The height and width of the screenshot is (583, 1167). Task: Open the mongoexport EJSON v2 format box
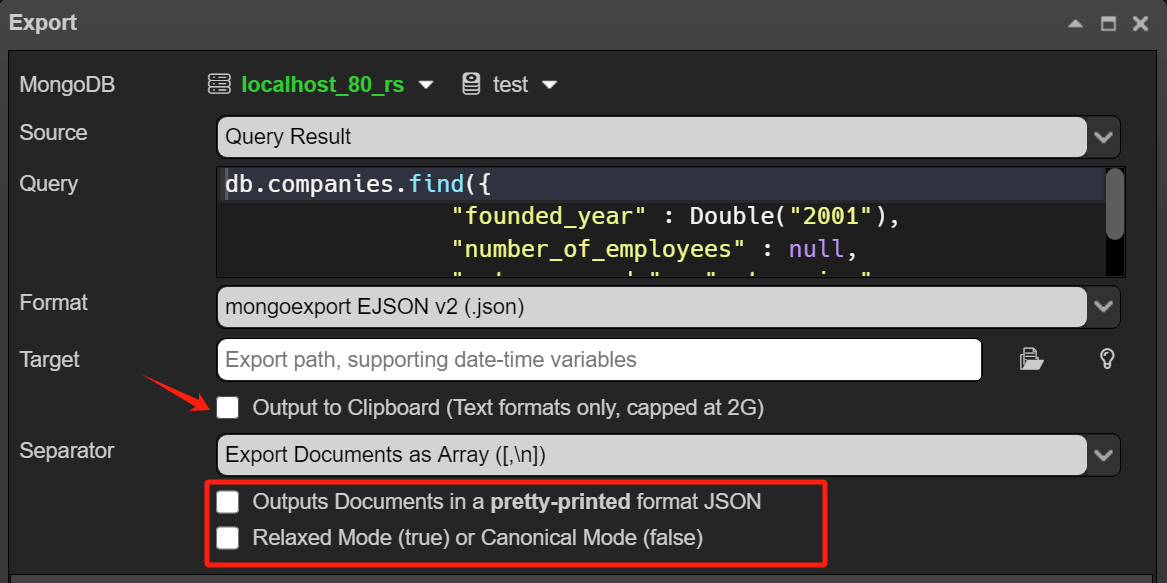[652, 306]
